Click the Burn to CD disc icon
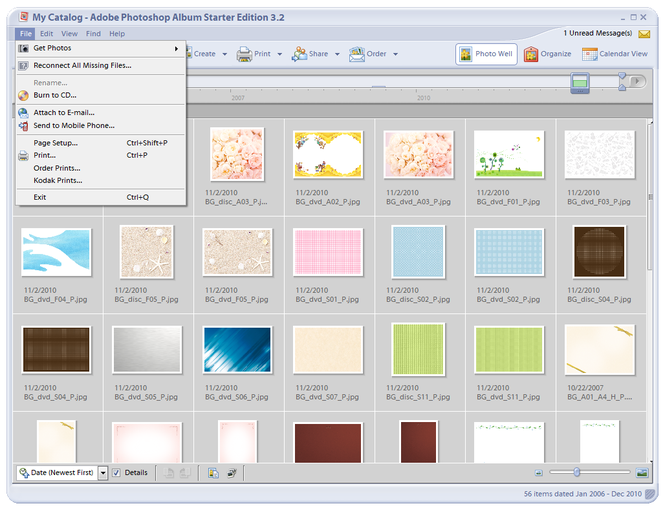Image resolution: width=665 pixels, height=508 pixels. point(23,95)
